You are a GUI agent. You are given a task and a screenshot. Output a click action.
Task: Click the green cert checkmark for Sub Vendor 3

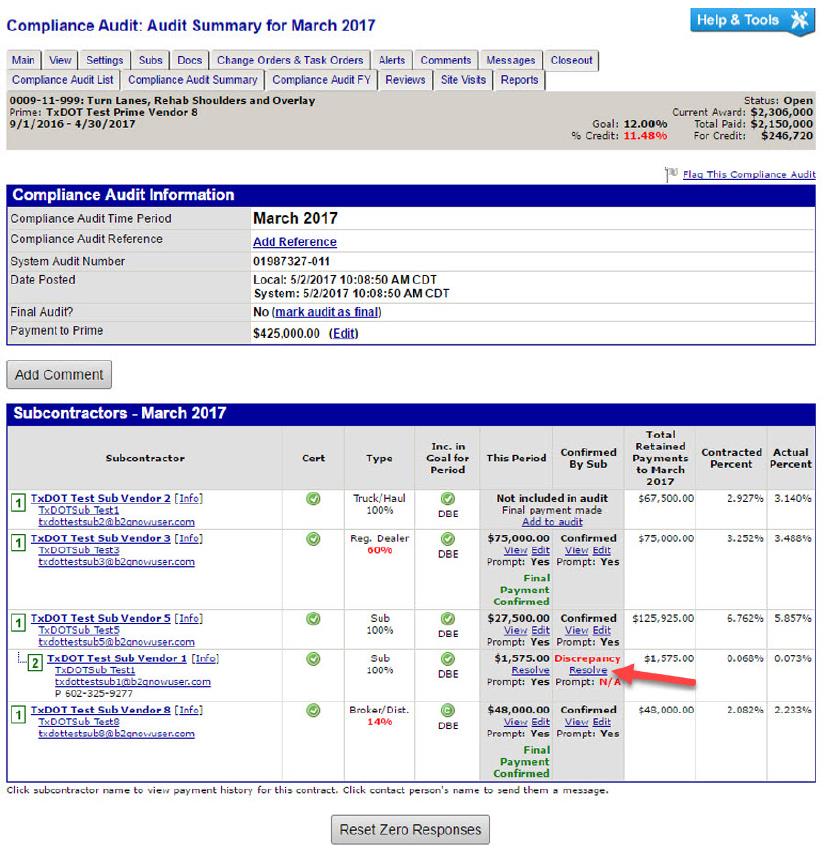313,539
